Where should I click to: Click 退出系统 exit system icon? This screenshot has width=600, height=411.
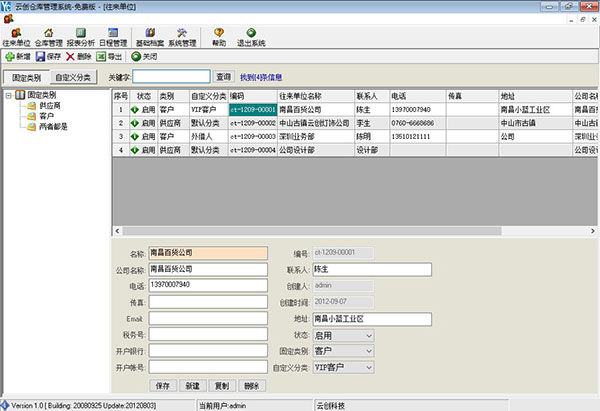[x=251, y=37]
